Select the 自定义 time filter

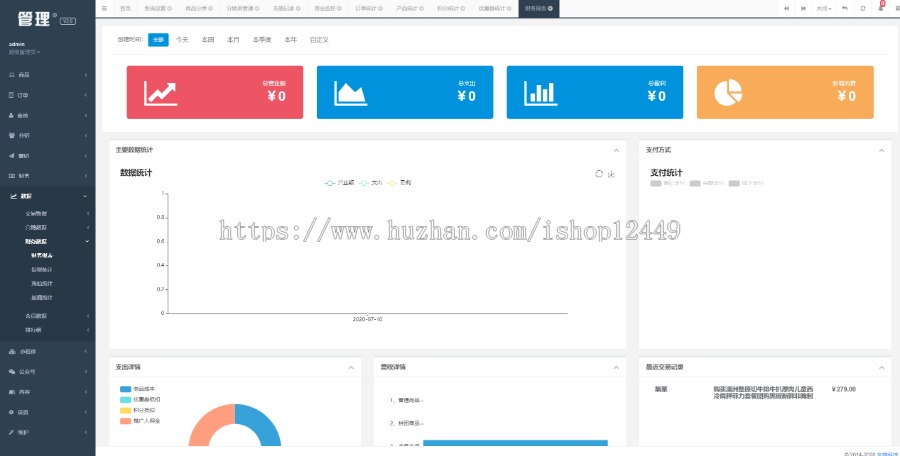pyautogui.click(x=318, y=40)
